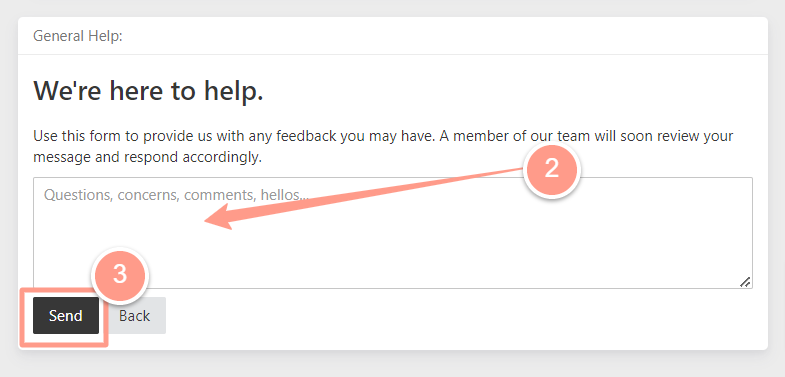Click the pink arrow's arrowhead tip

(206, 222)
